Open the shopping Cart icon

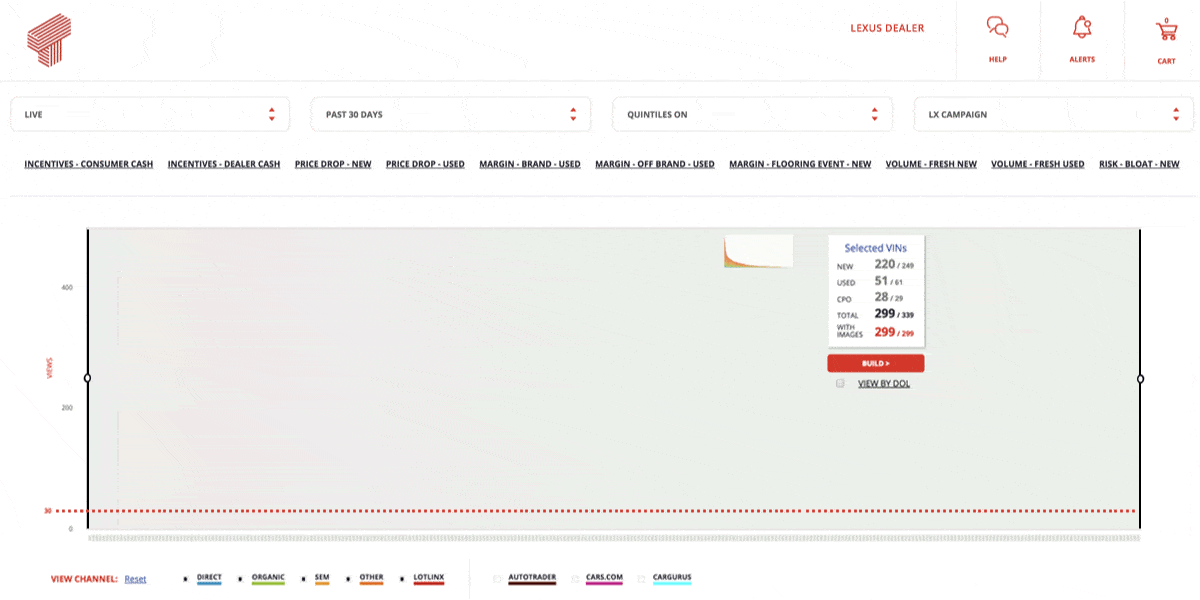tap(1166, 30)
